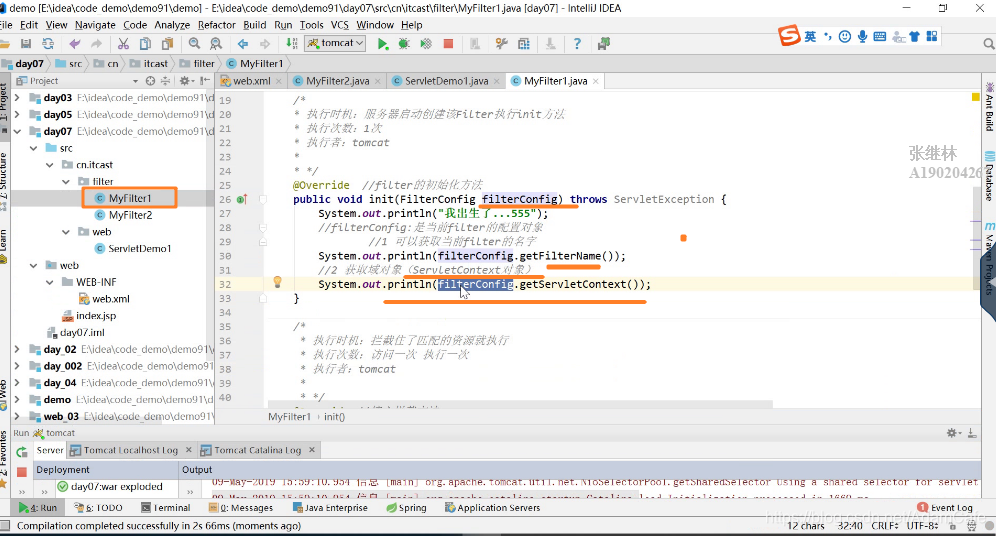Screen dimensions: 996x536
Task: Rerun tomcat with the green rerun icon
Action: (x=22, y=452)
